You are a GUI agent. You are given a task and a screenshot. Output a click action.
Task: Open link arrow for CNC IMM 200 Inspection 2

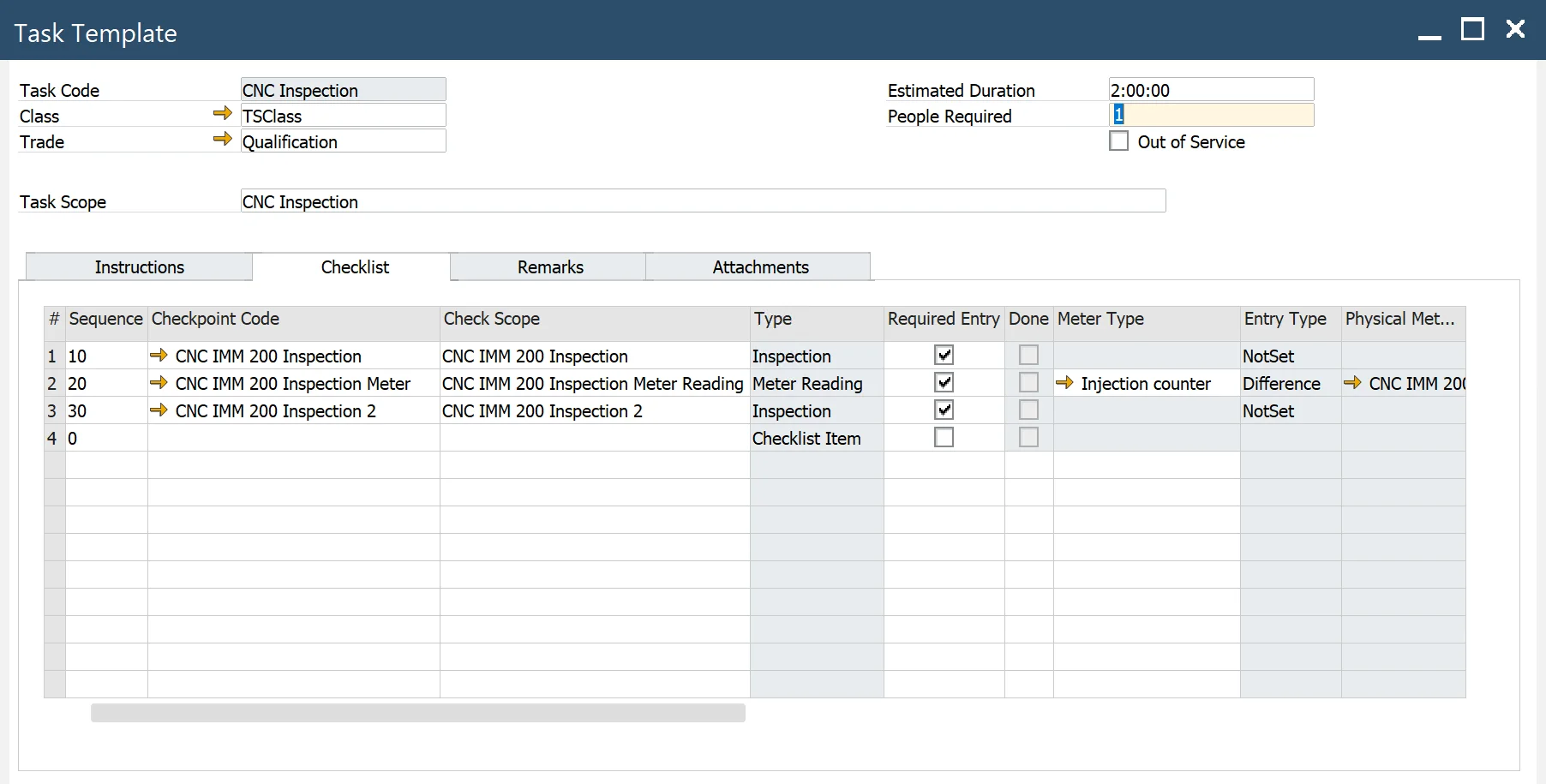[x=159, y=410]
